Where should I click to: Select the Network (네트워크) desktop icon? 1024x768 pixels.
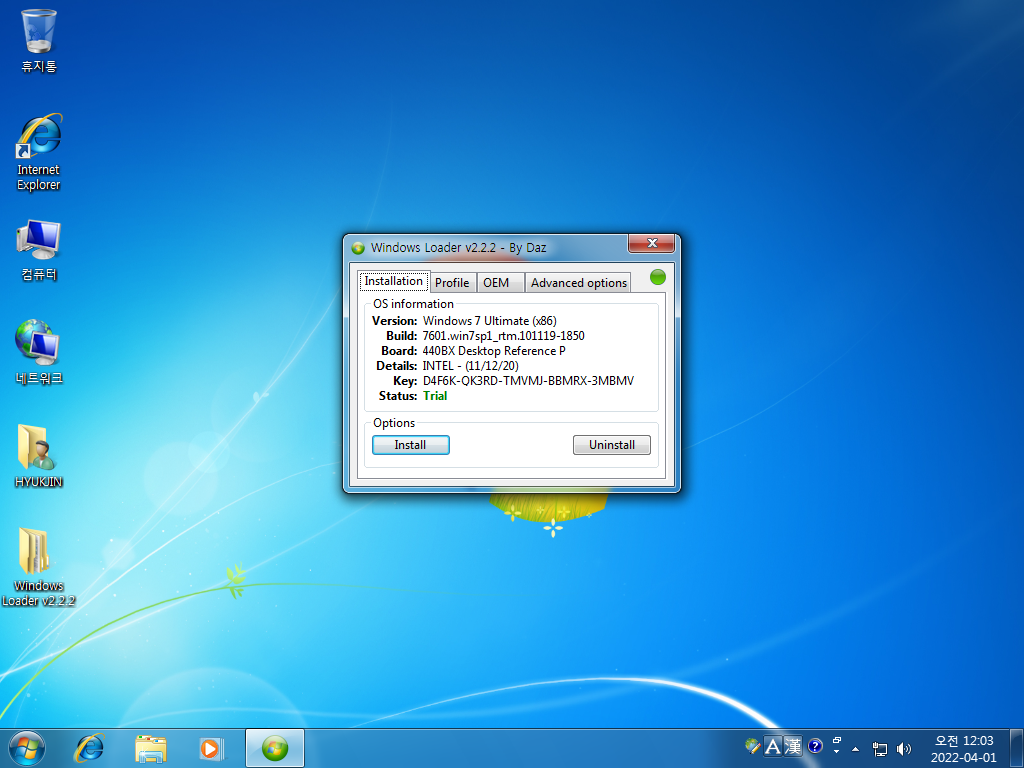click(39, 352)
